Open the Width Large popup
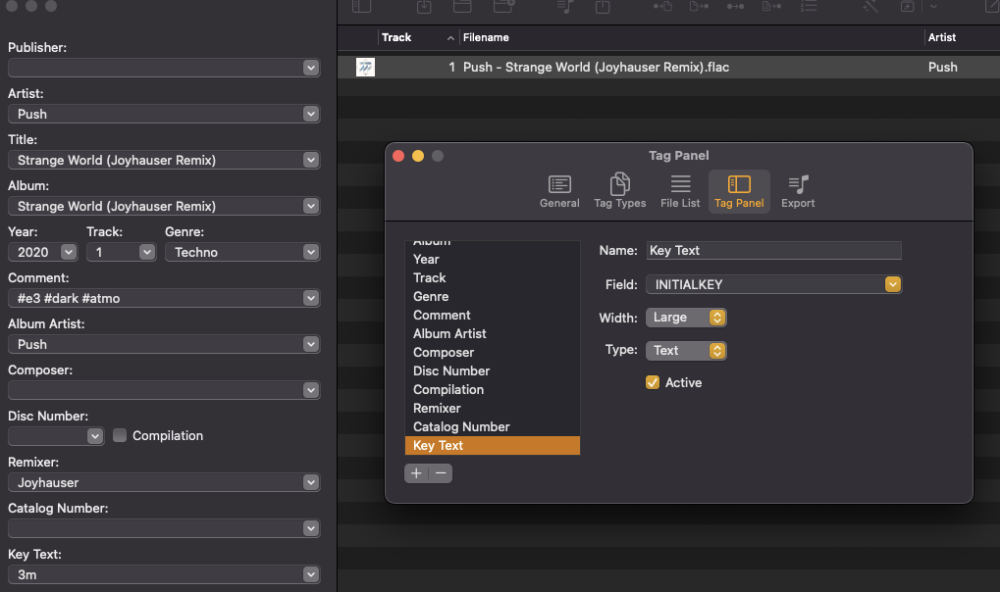 [x=686, y=317]
